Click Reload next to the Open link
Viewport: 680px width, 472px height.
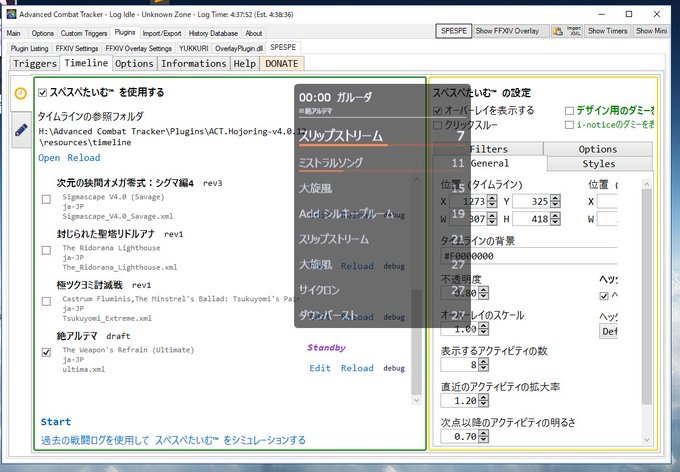[x=84, y=157]
